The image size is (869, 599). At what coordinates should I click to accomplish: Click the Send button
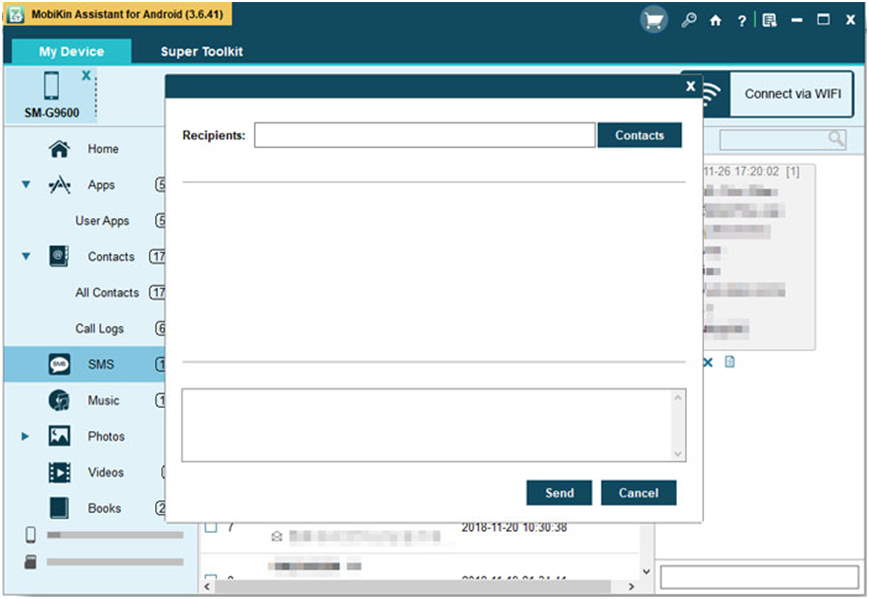559,493
